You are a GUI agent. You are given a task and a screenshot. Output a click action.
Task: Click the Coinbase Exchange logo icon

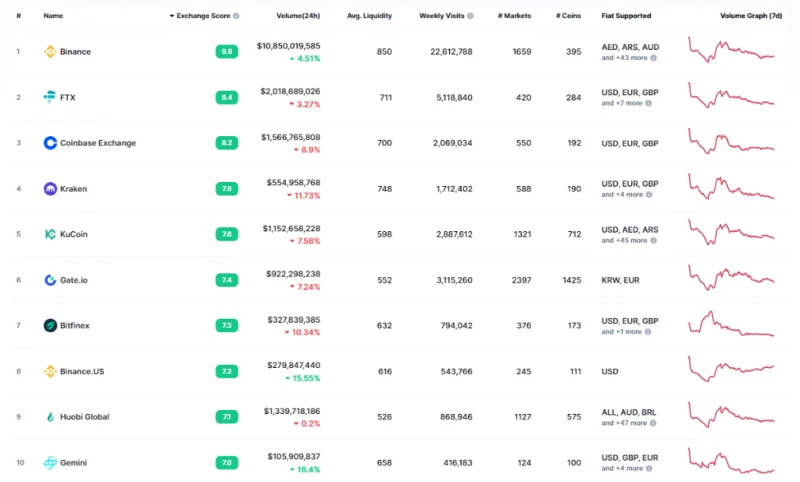(50, 143)
